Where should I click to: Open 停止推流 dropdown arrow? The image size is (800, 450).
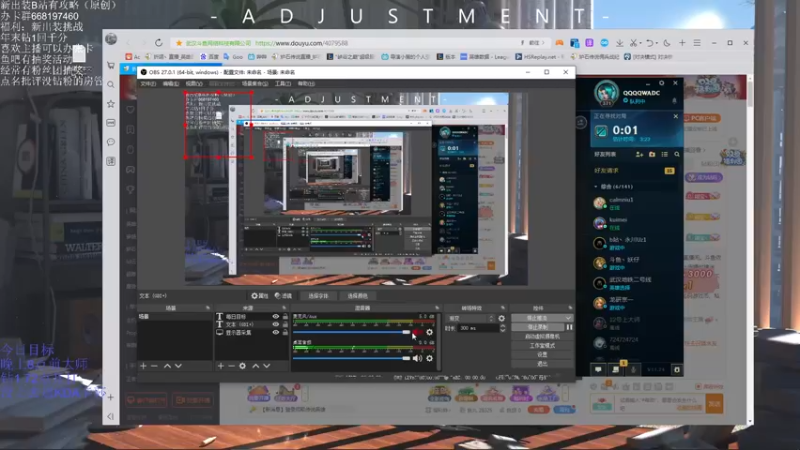(x=568, y=318)
